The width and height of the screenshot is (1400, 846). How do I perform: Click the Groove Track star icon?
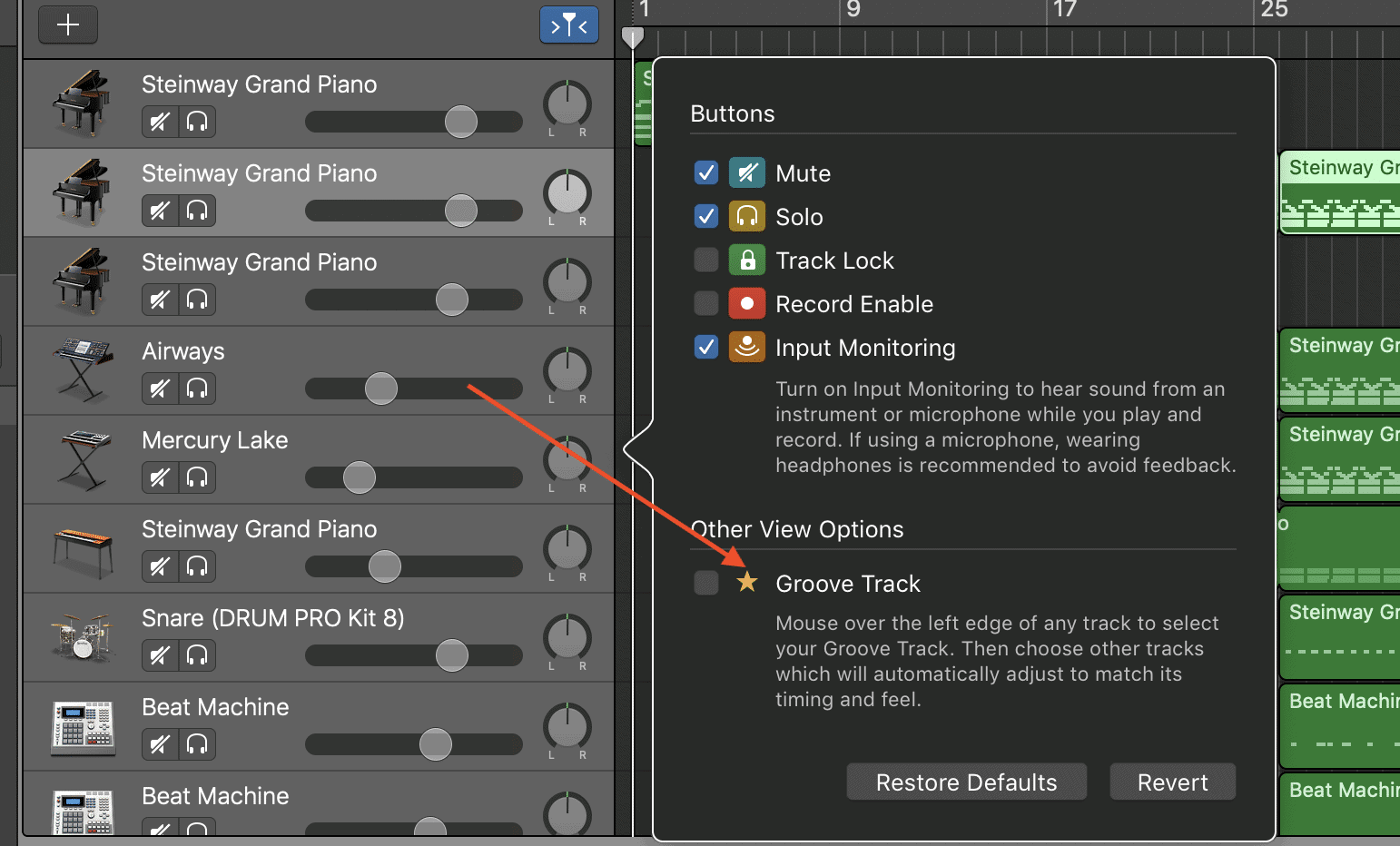click(x=747, y=583)
